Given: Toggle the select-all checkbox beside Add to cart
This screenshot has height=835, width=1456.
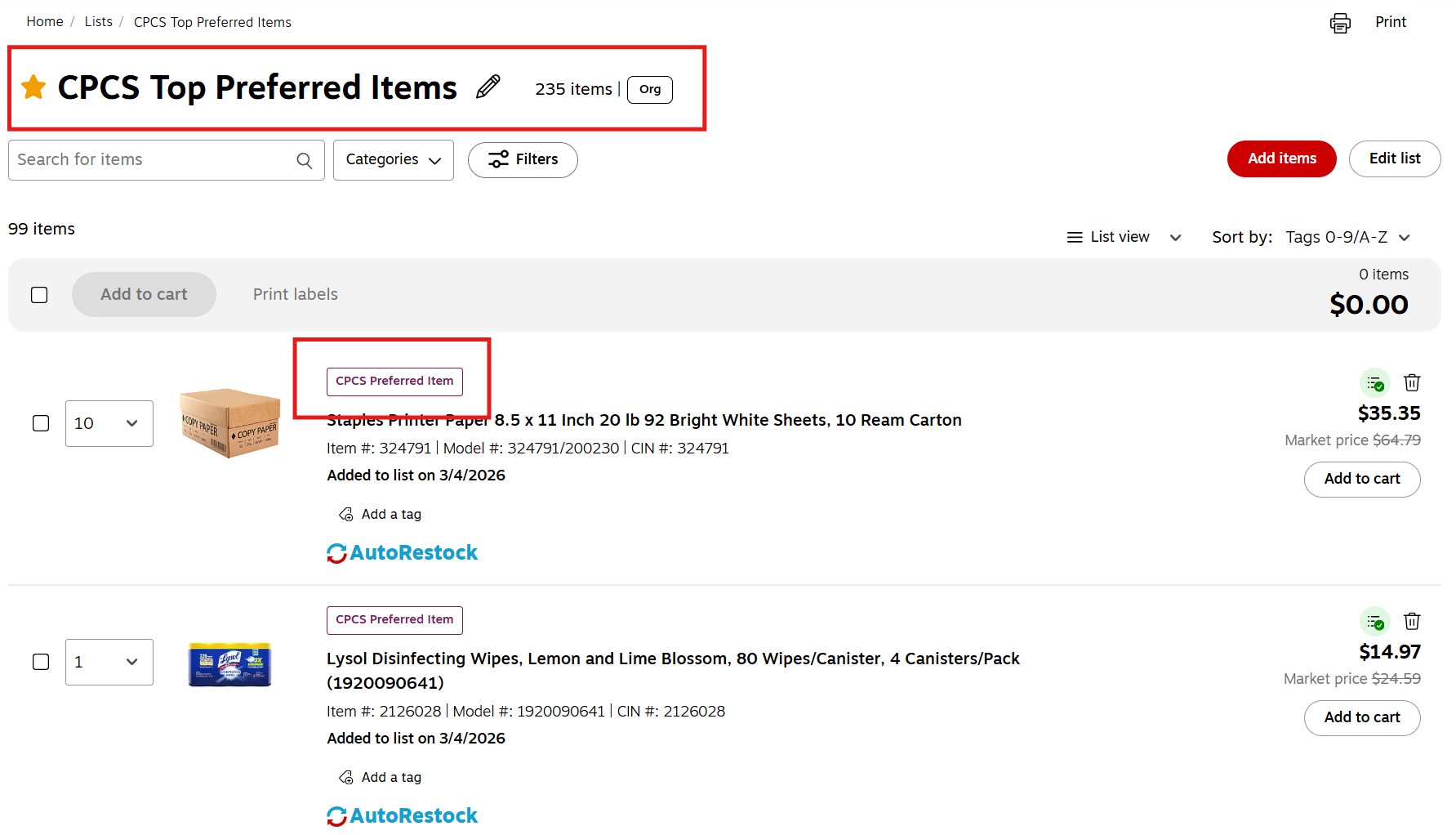Looking at the screenshot, I should point(39,295).
